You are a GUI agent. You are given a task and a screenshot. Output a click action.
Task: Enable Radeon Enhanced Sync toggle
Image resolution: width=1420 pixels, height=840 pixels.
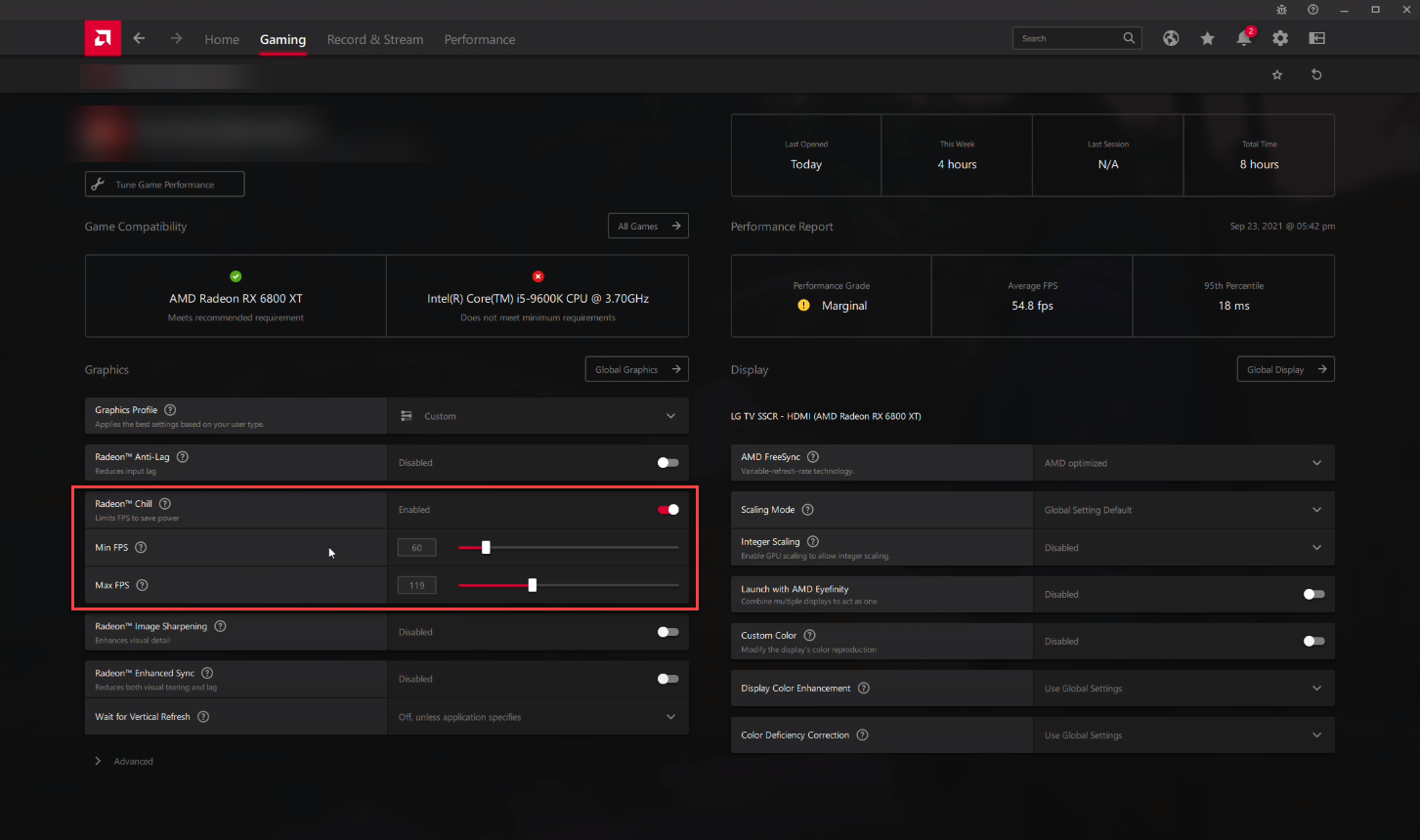click(668, 679)
